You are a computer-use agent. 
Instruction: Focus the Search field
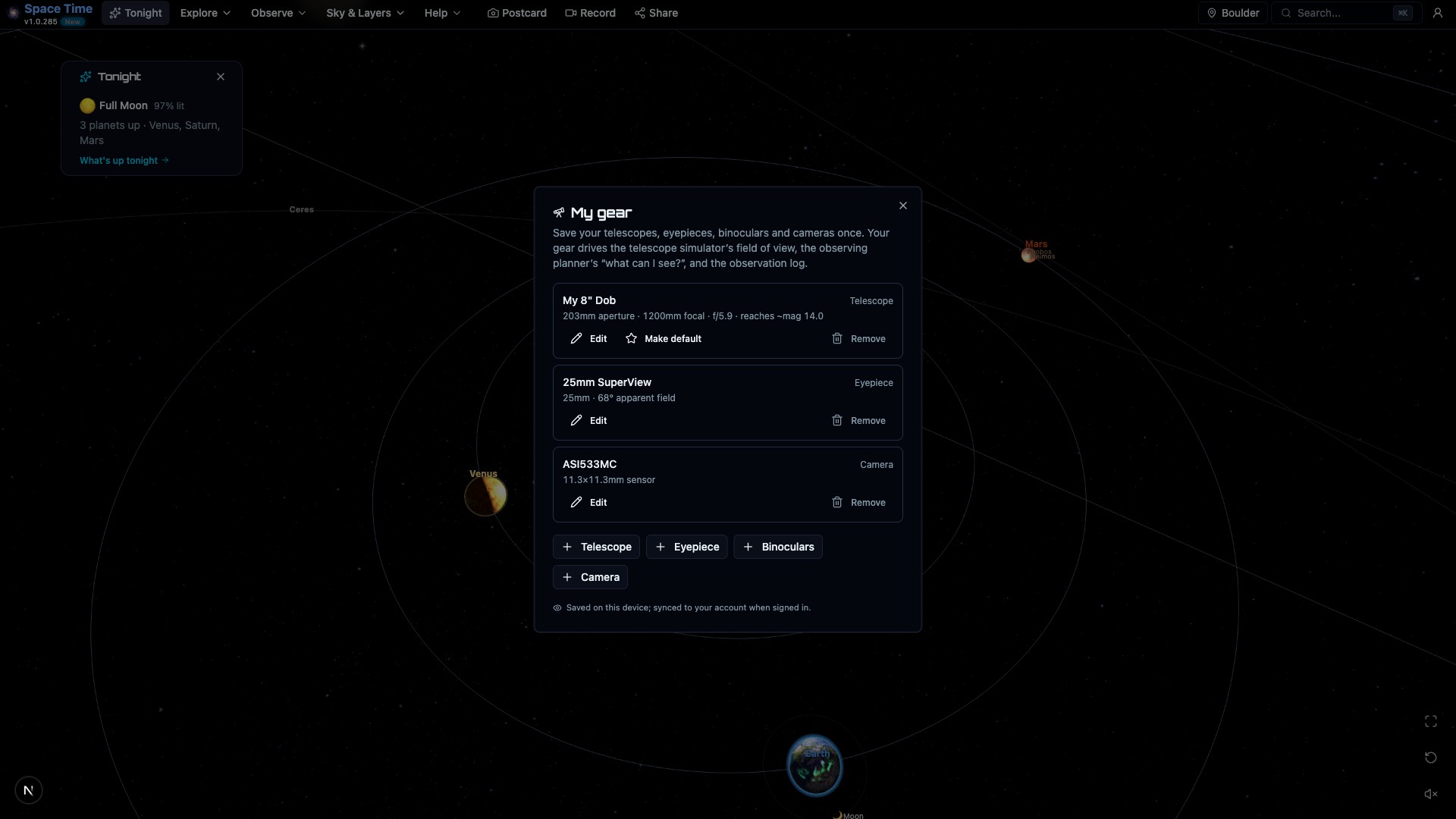click(x=1346, y=13)
